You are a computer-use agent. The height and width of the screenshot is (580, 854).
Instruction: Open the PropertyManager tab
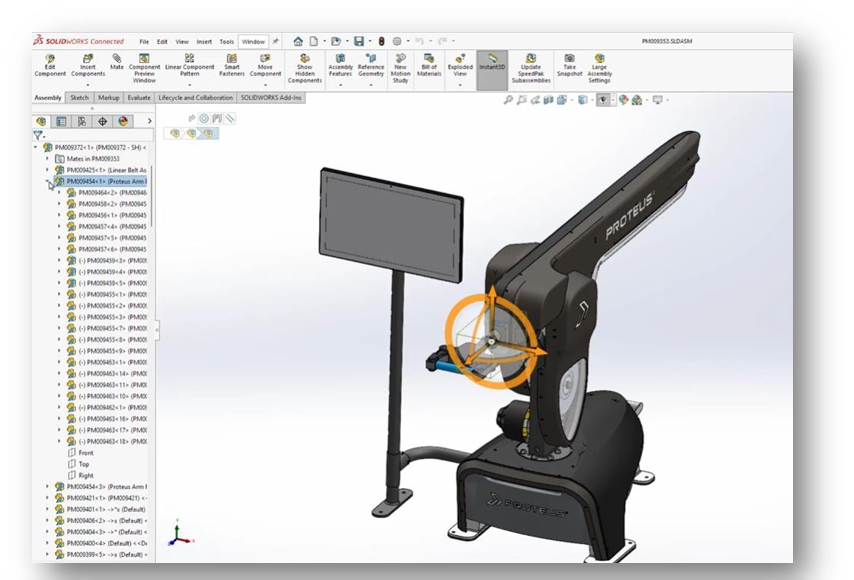[x=61, y=121]
